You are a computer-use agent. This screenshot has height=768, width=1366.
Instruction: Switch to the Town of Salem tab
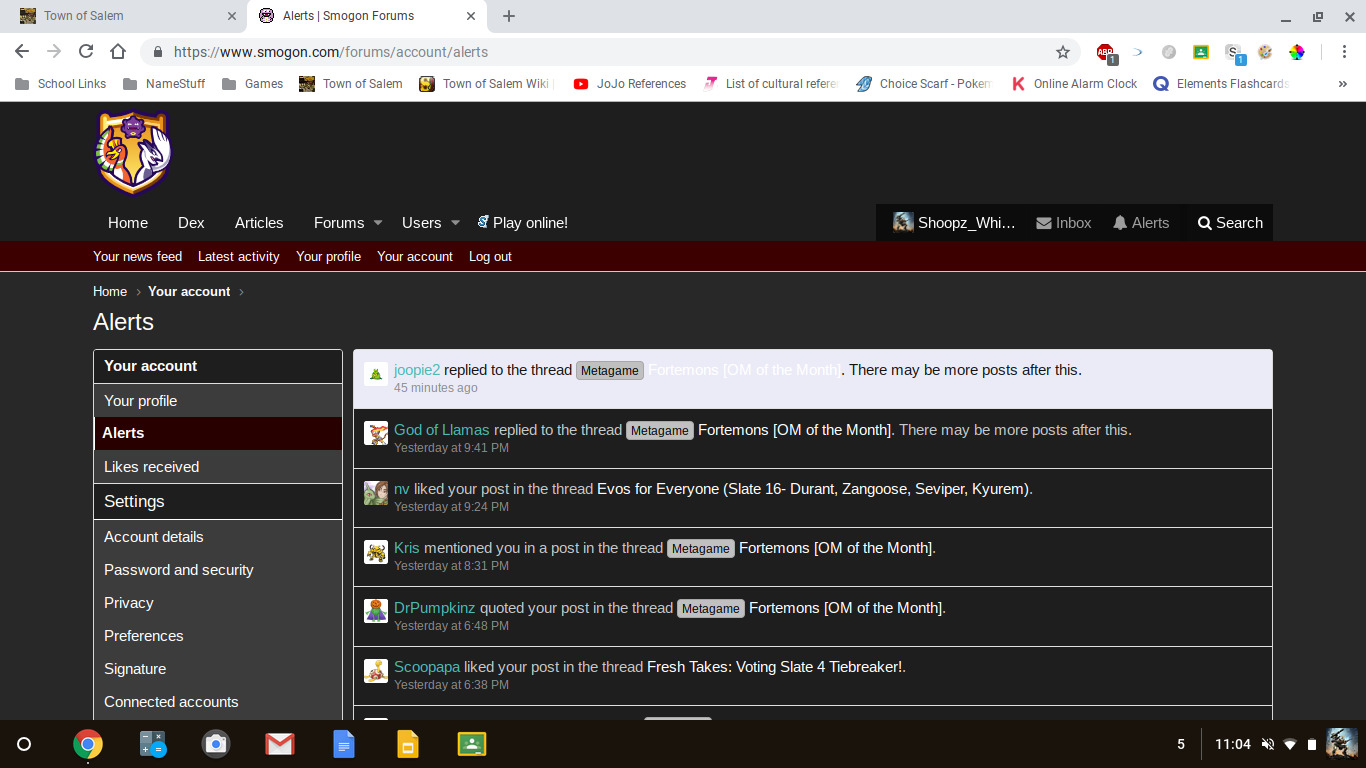tap(124, 16)
